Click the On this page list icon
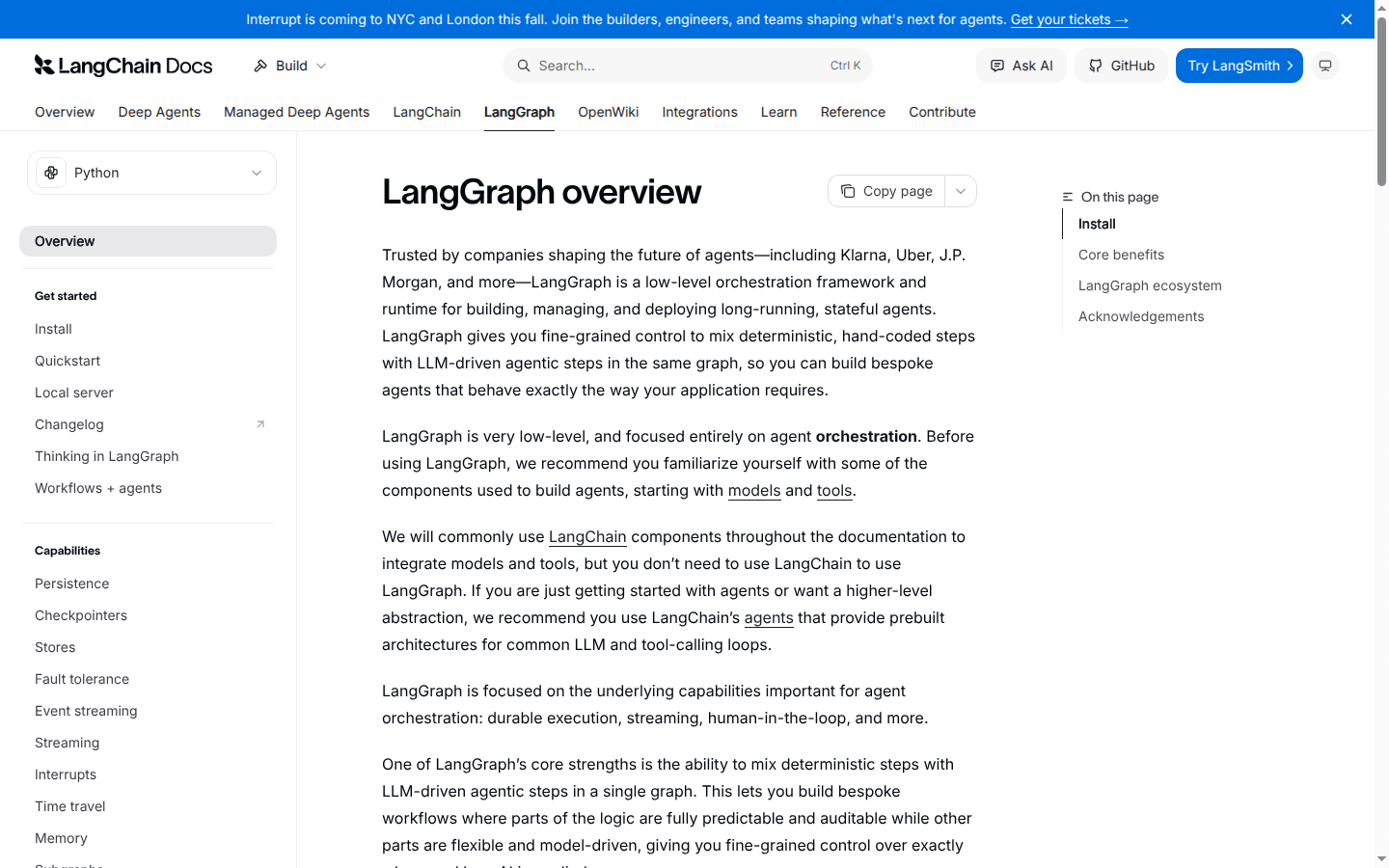 (1068, 197)
